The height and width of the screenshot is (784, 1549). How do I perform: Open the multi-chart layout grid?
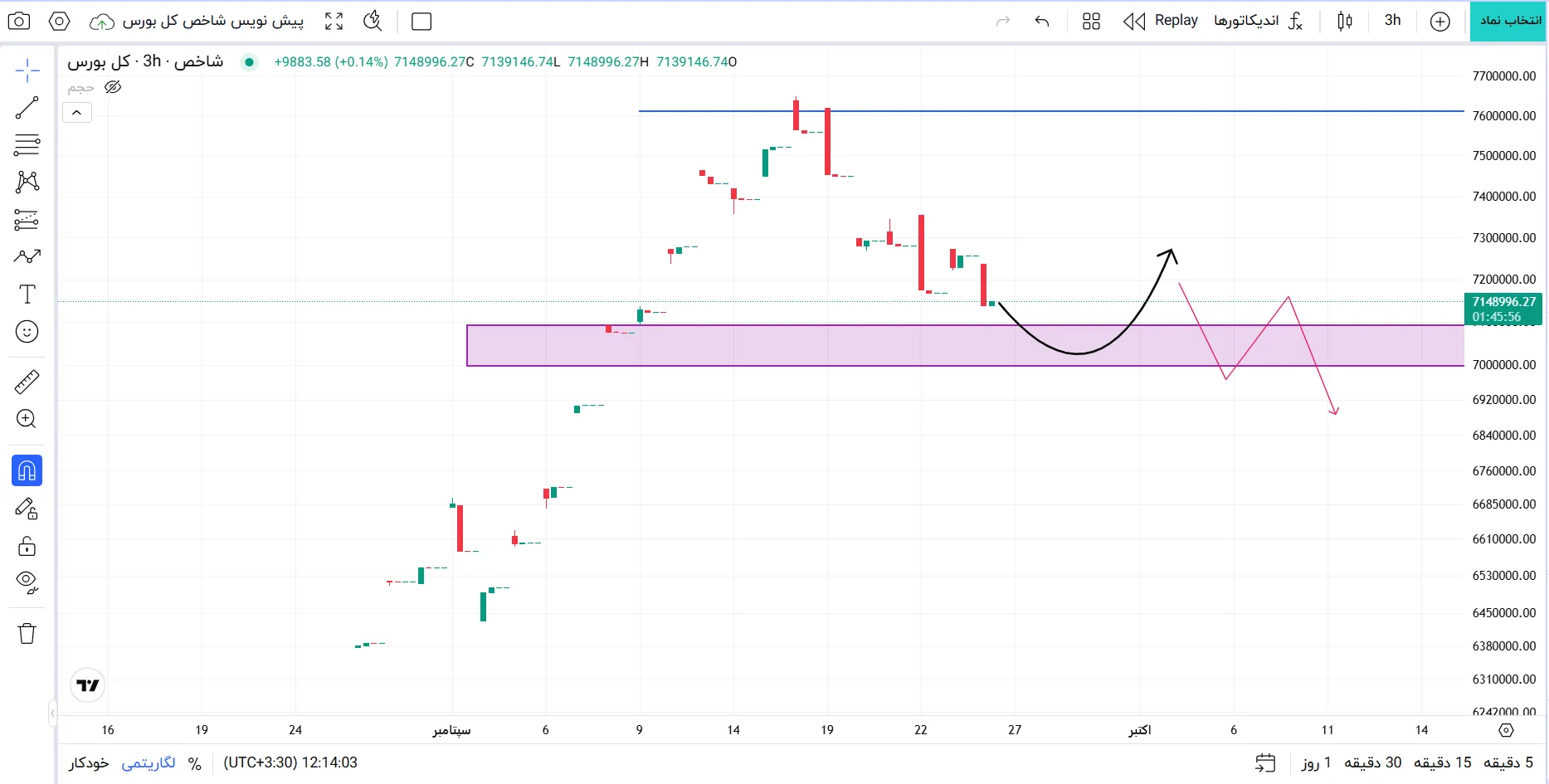click(x=1091, y=22)
